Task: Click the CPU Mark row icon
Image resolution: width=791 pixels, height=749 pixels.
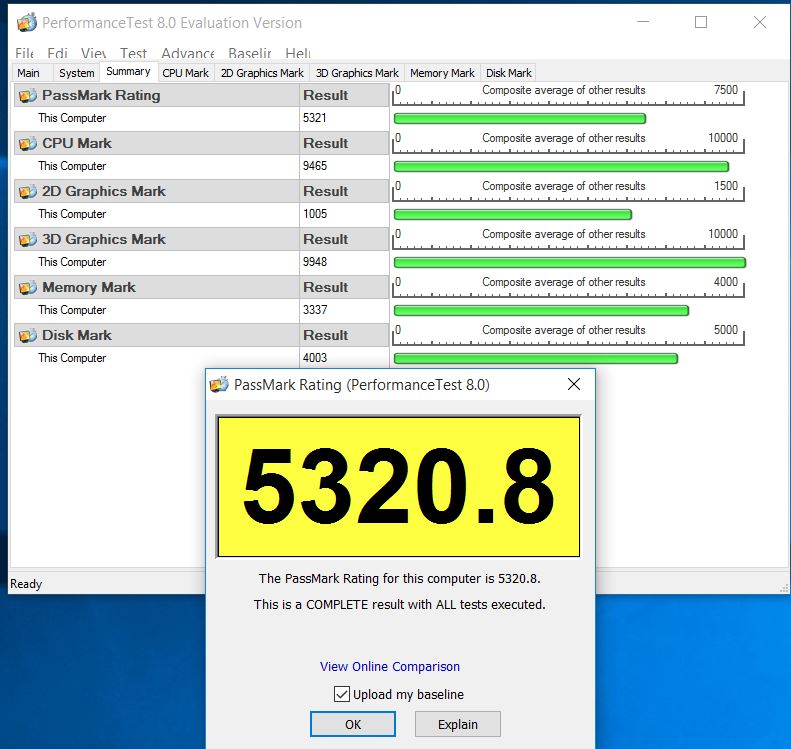Action: pyautogui.click(x=28, y=143)
